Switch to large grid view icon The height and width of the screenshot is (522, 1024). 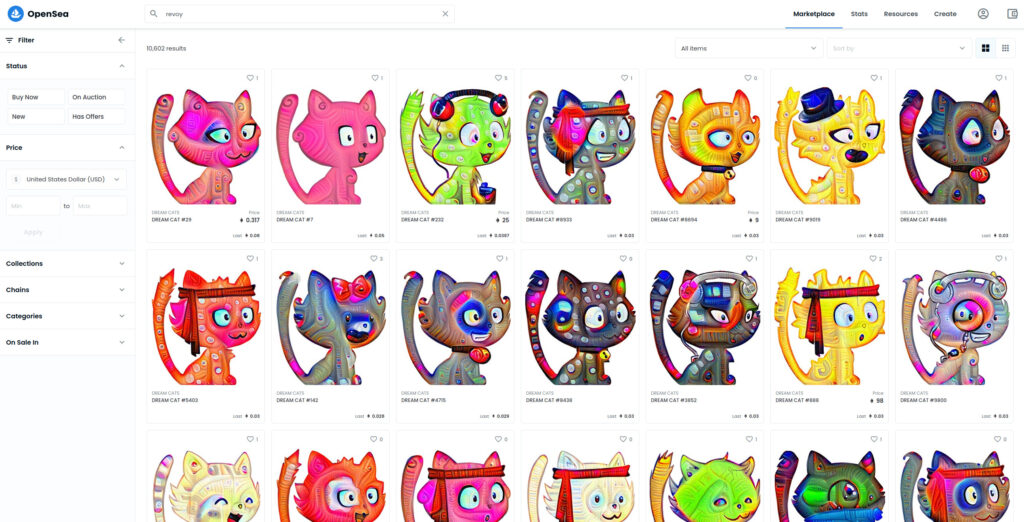[x=985, y=48]
